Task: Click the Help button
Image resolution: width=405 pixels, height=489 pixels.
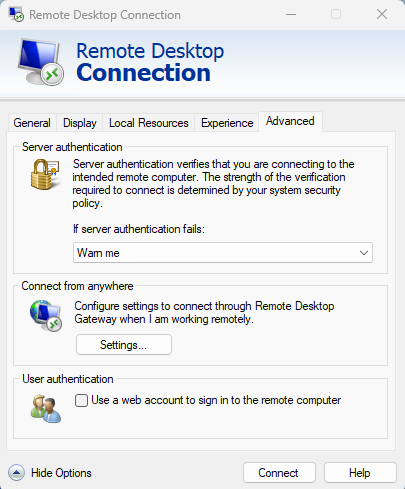Action: [x=360, y=473]
